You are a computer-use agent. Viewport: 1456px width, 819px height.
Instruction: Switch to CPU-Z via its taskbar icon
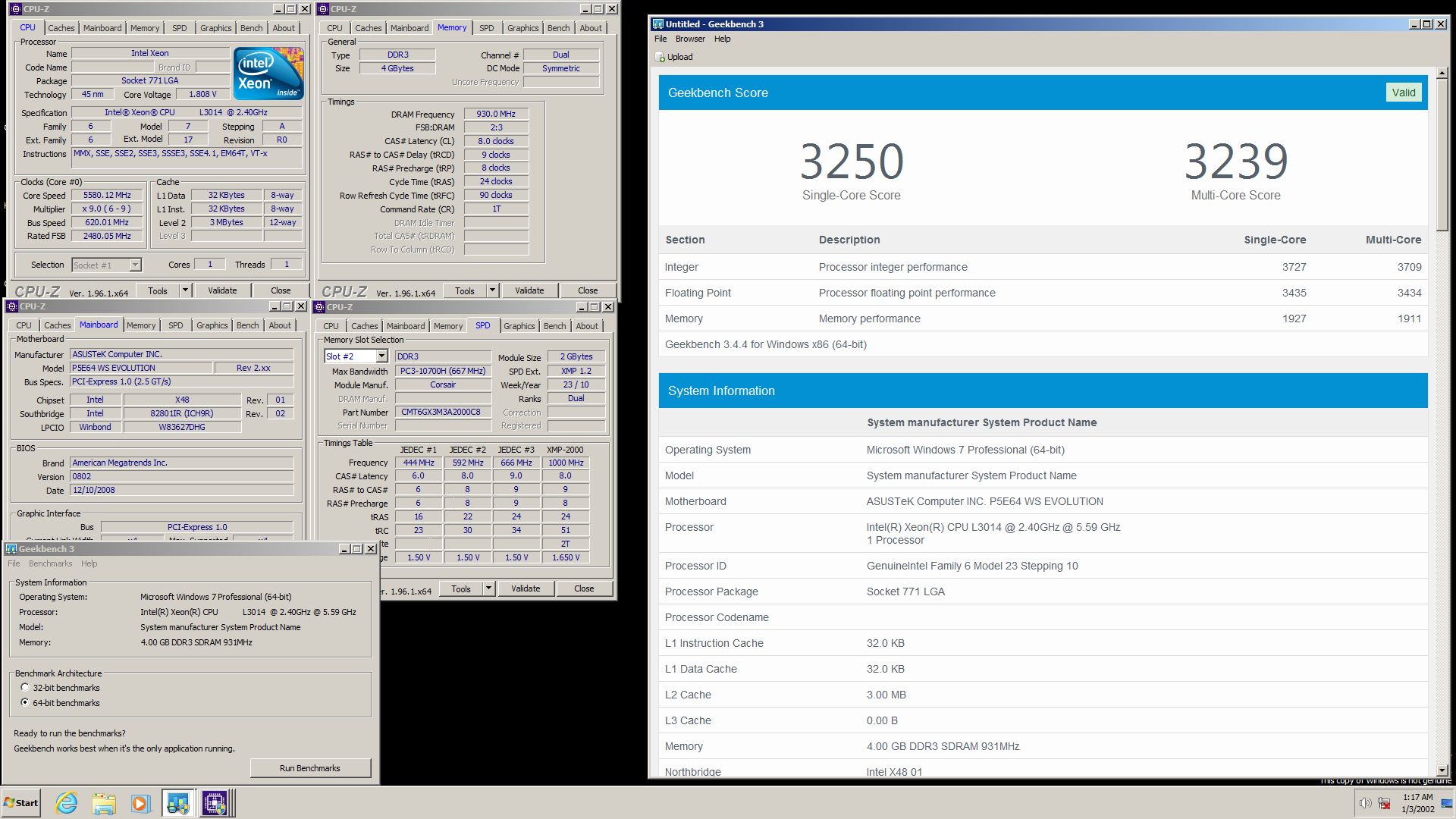pyautogui.click(x=215, y=802)
